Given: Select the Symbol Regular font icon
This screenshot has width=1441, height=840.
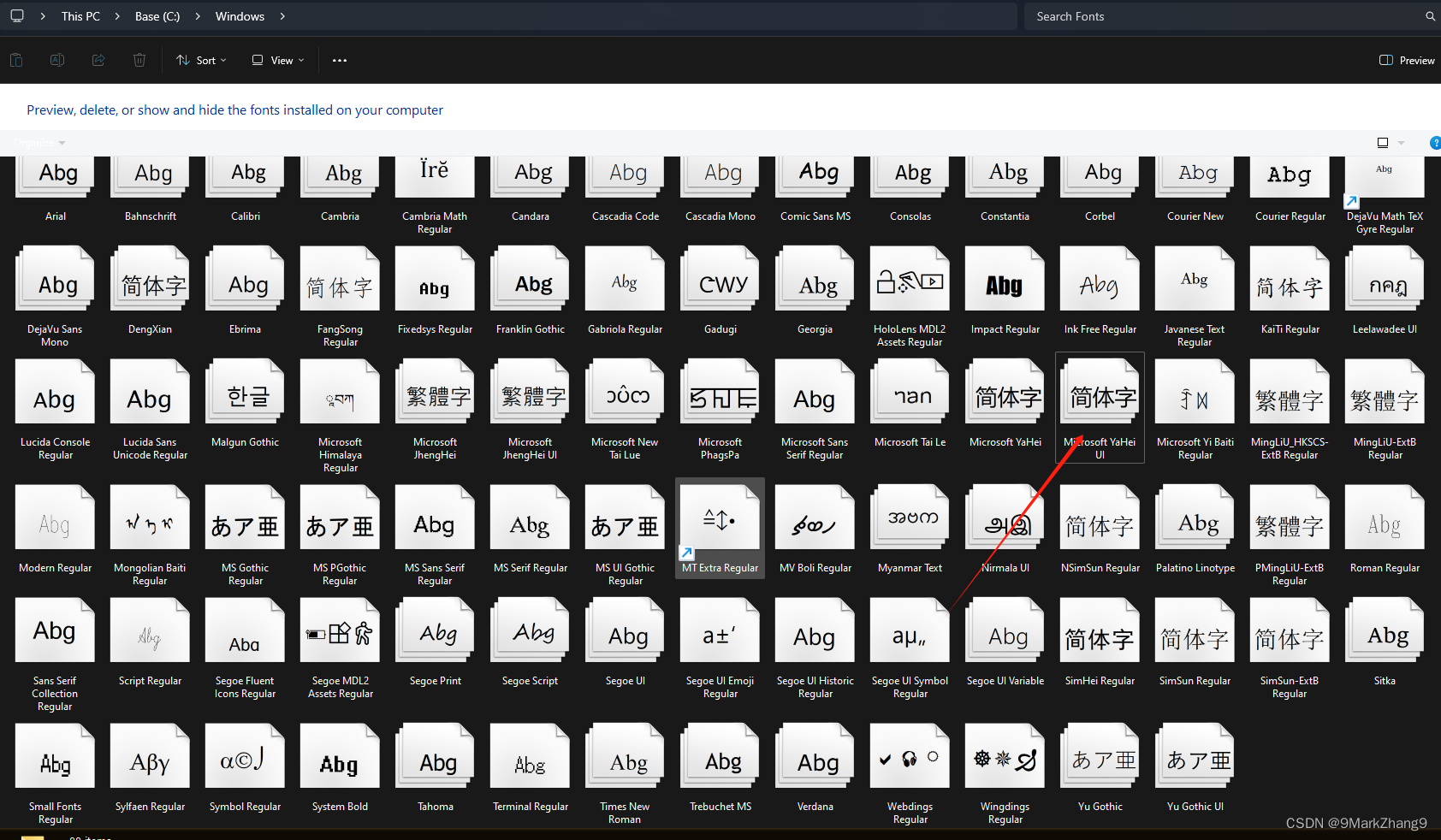Looking at the screenshot, I should tap(246, 755).
